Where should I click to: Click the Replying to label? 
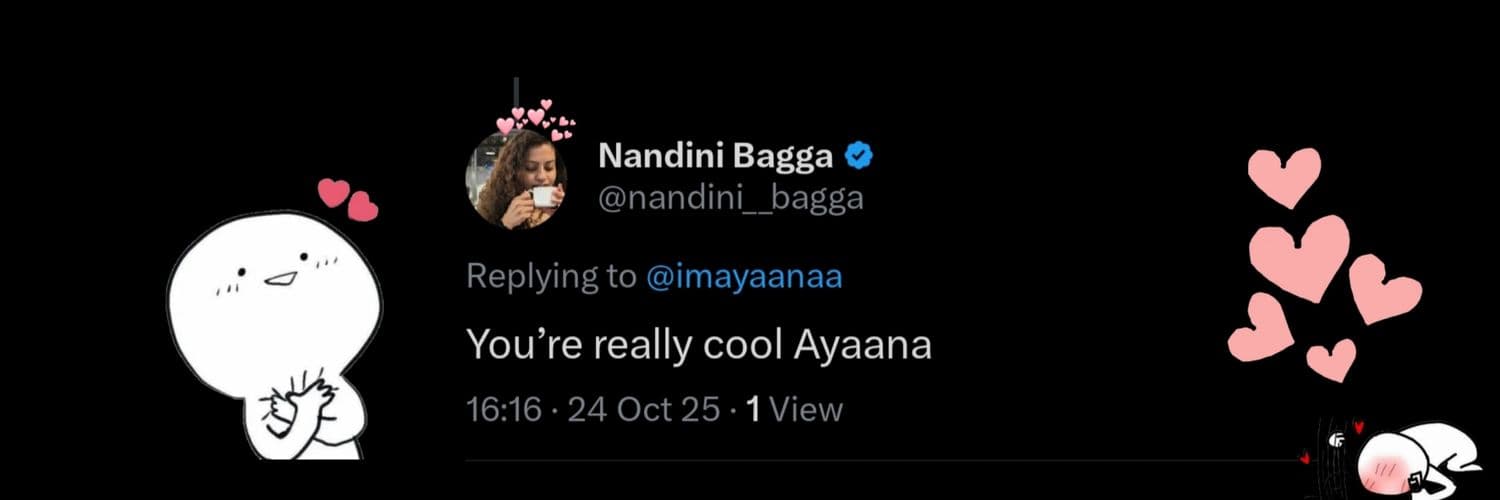click(551, 277)
